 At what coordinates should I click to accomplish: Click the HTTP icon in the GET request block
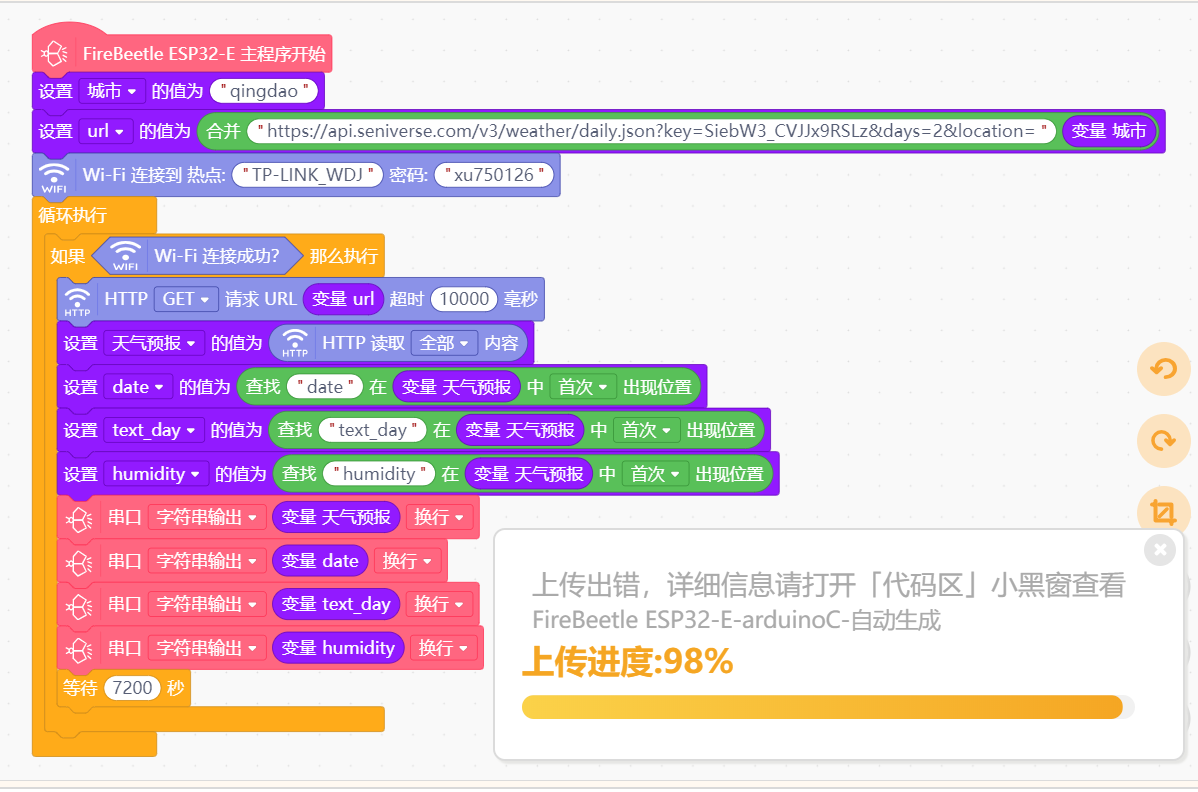coord(77,300)
